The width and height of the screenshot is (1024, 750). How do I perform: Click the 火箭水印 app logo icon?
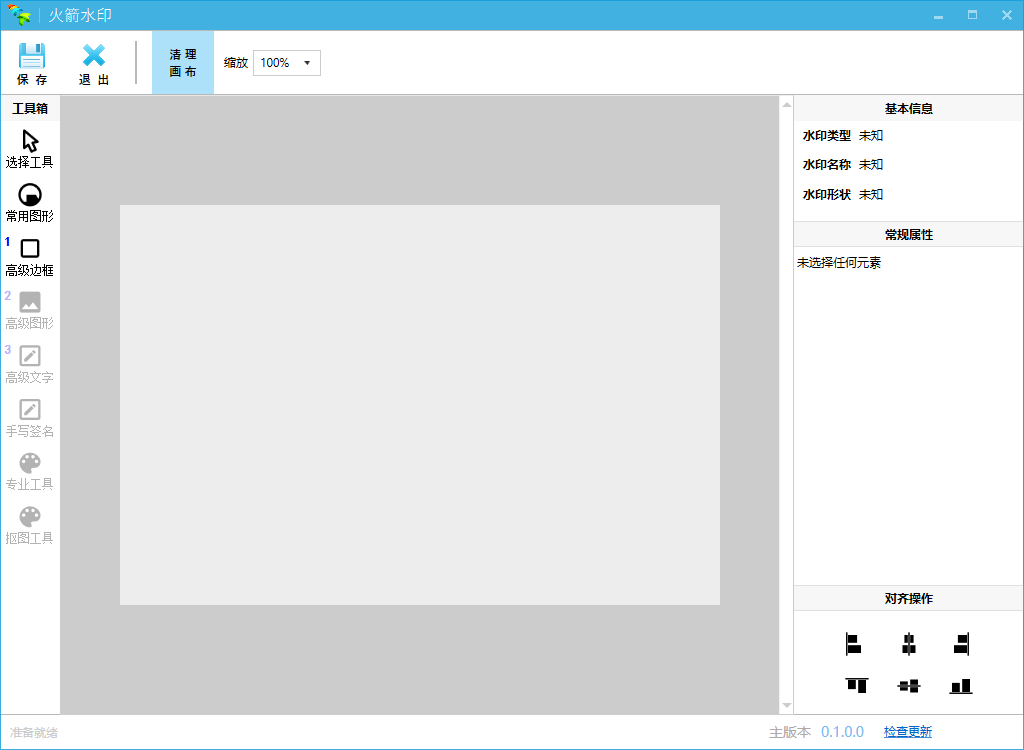[20, 15]
